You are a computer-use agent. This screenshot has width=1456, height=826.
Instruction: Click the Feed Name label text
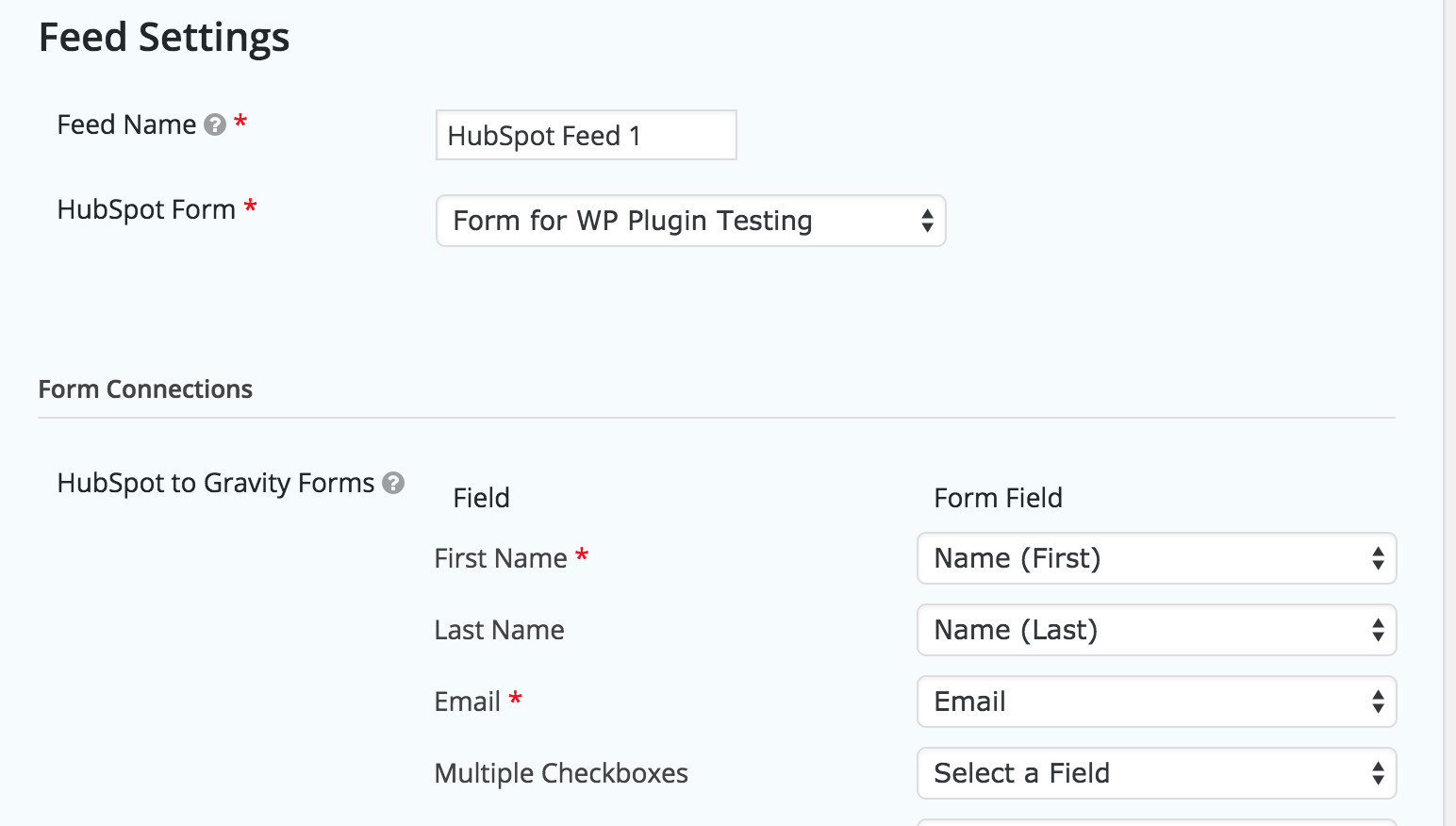point(126,124)
